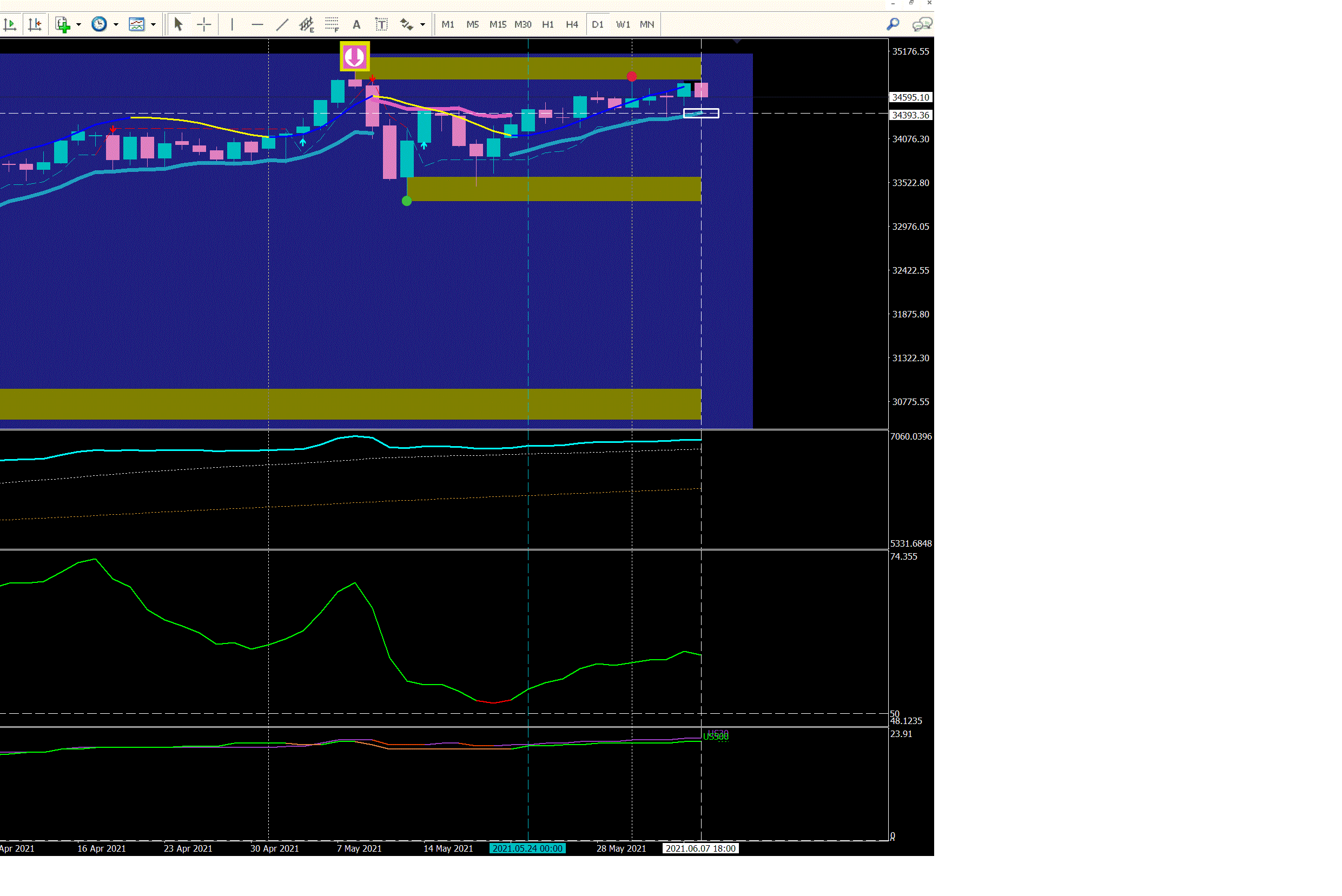
Task: Pick the equidistant channel tool
Action: (307, 24)
